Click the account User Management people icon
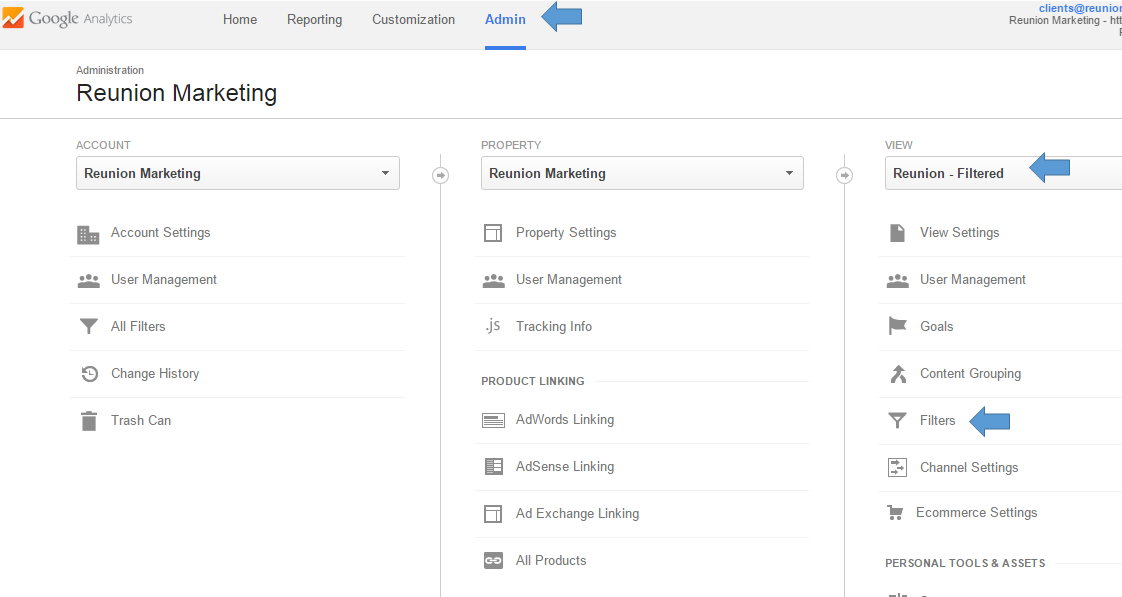Viewport: 1122px width, 597px height. tap(89, 281)
